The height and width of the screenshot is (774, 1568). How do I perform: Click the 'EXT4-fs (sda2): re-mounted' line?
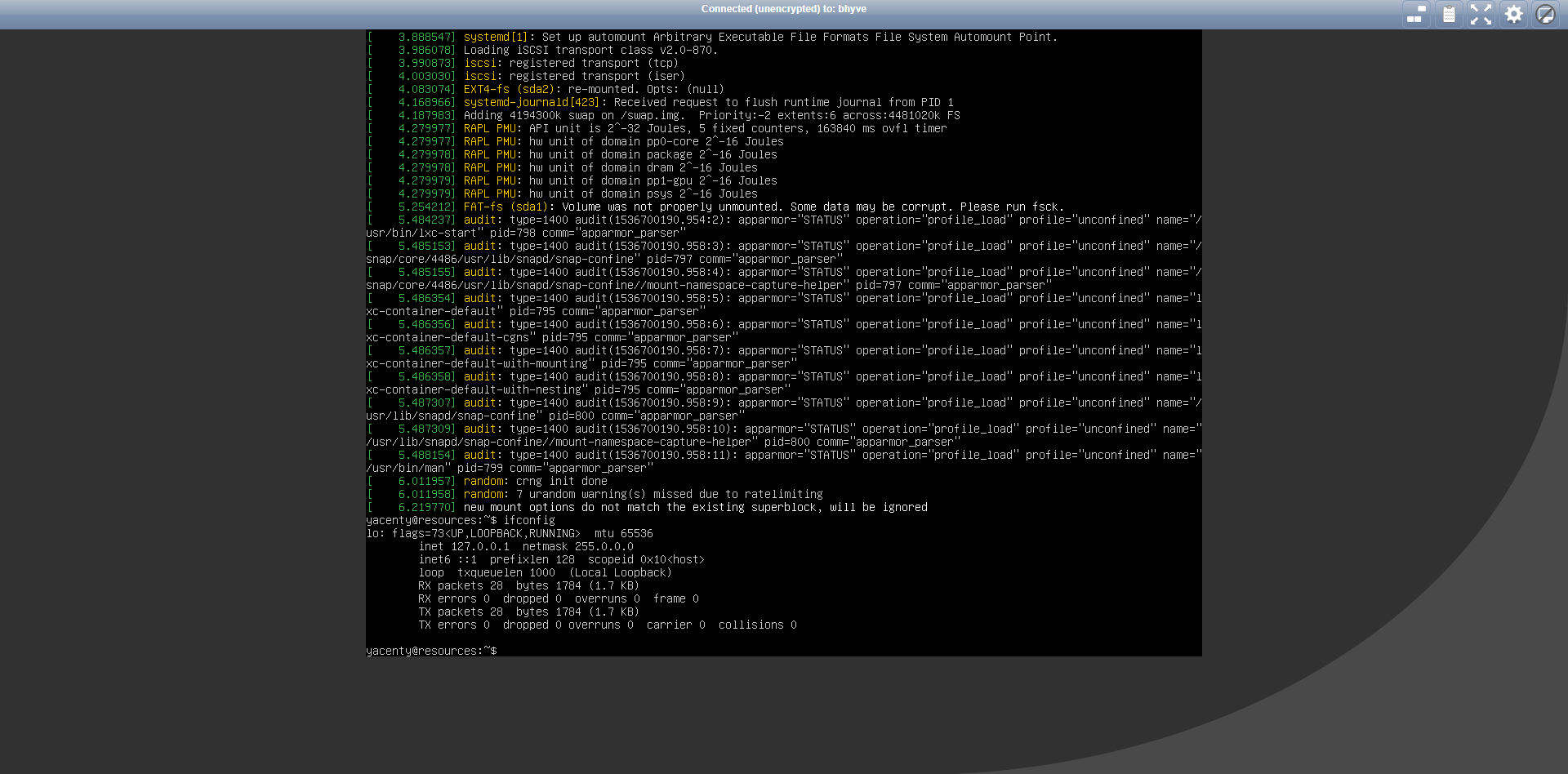(546, 89)
